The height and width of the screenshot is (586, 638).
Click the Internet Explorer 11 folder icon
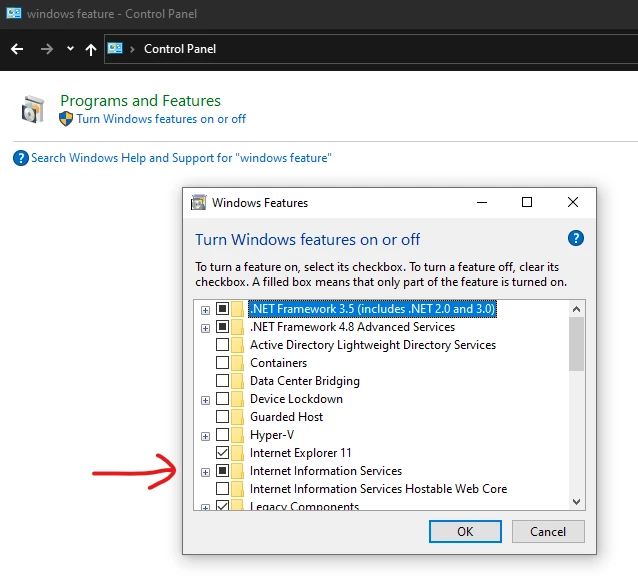pyautogui.click(x=238, y=453)
